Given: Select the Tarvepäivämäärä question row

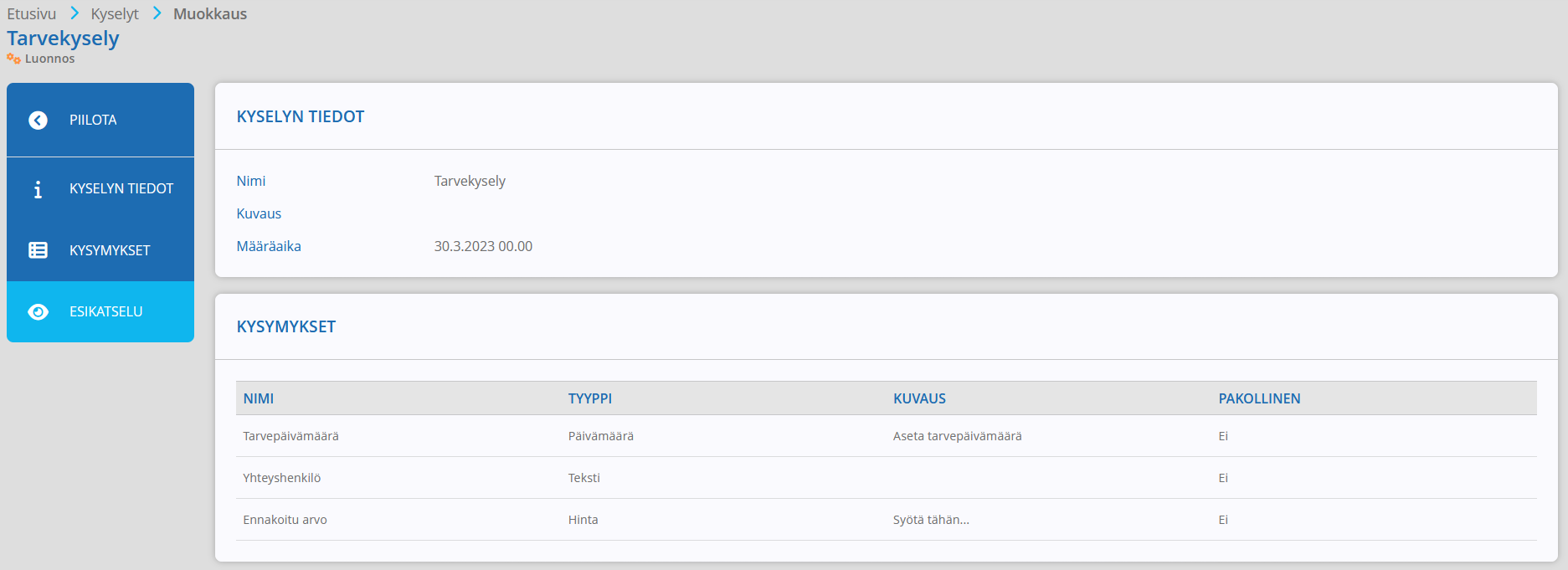Looking at the screenshot, I should click(887, 436).
